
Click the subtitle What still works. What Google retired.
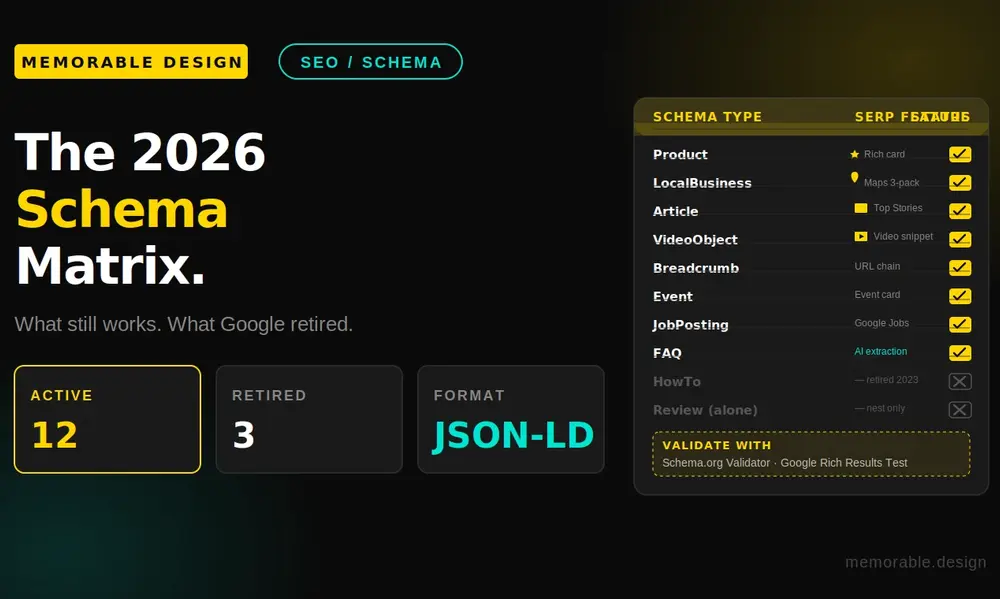(184, 324)
